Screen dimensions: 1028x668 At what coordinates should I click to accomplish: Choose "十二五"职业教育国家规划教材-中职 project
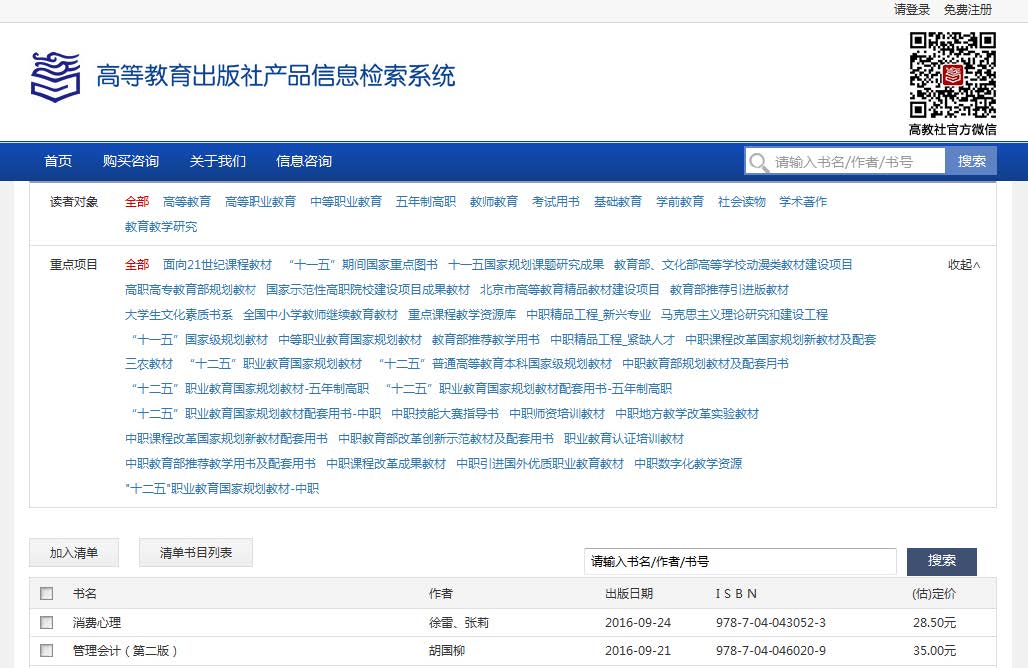click(x=222, y=488)
